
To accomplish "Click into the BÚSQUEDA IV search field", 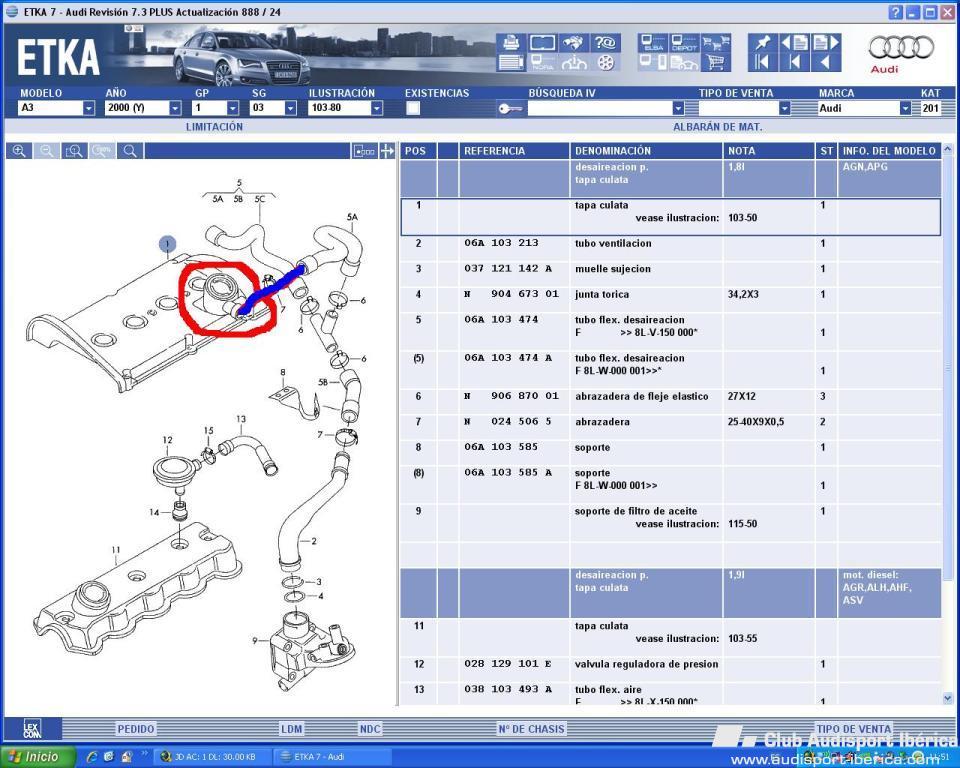I will point(599,108).
